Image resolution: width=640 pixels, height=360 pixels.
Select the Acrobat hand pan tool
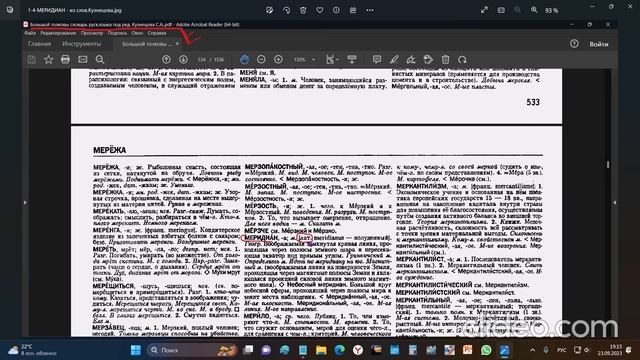click(244, 60)
